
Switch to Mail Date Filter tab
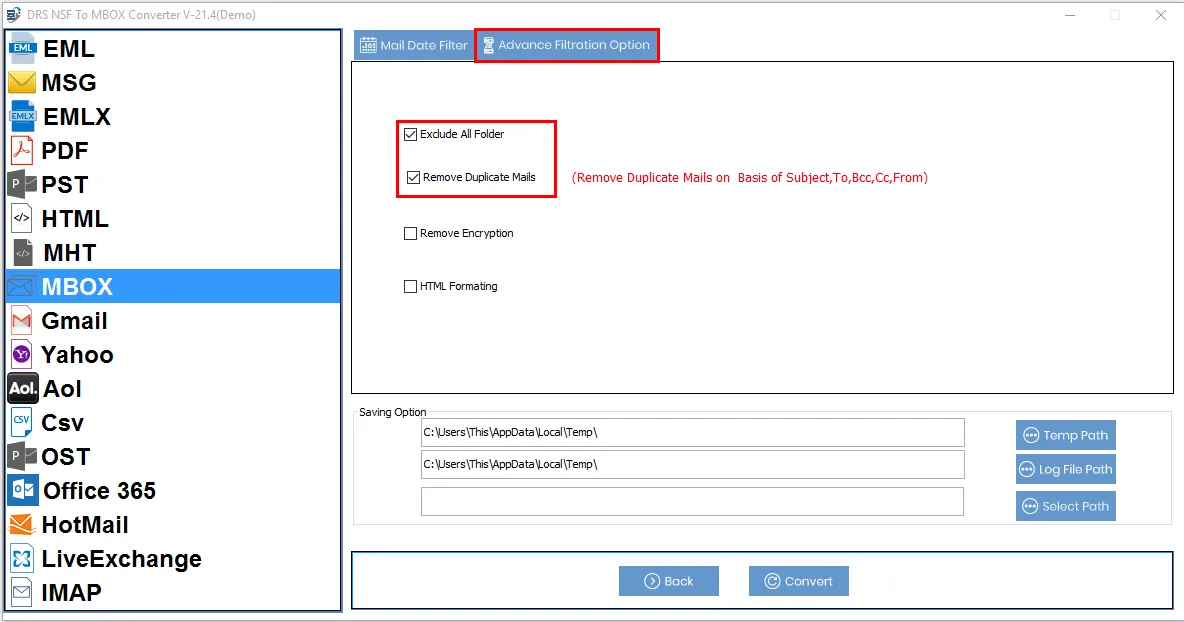coord(414,45)
